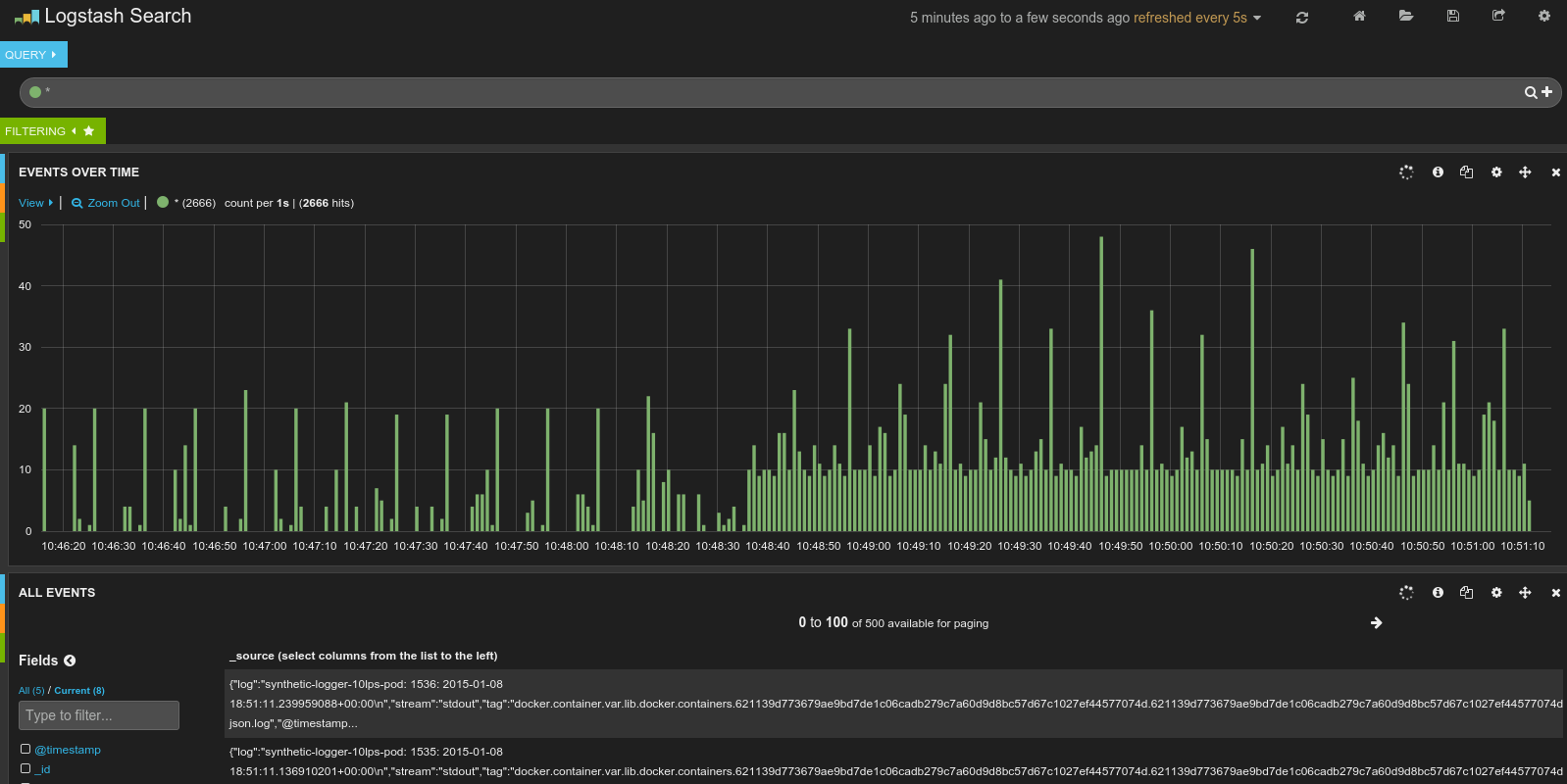The width and height of the screenshot is (1567, 784).
Task: Toggle the QUERY section tab
Action: (32, 55)
